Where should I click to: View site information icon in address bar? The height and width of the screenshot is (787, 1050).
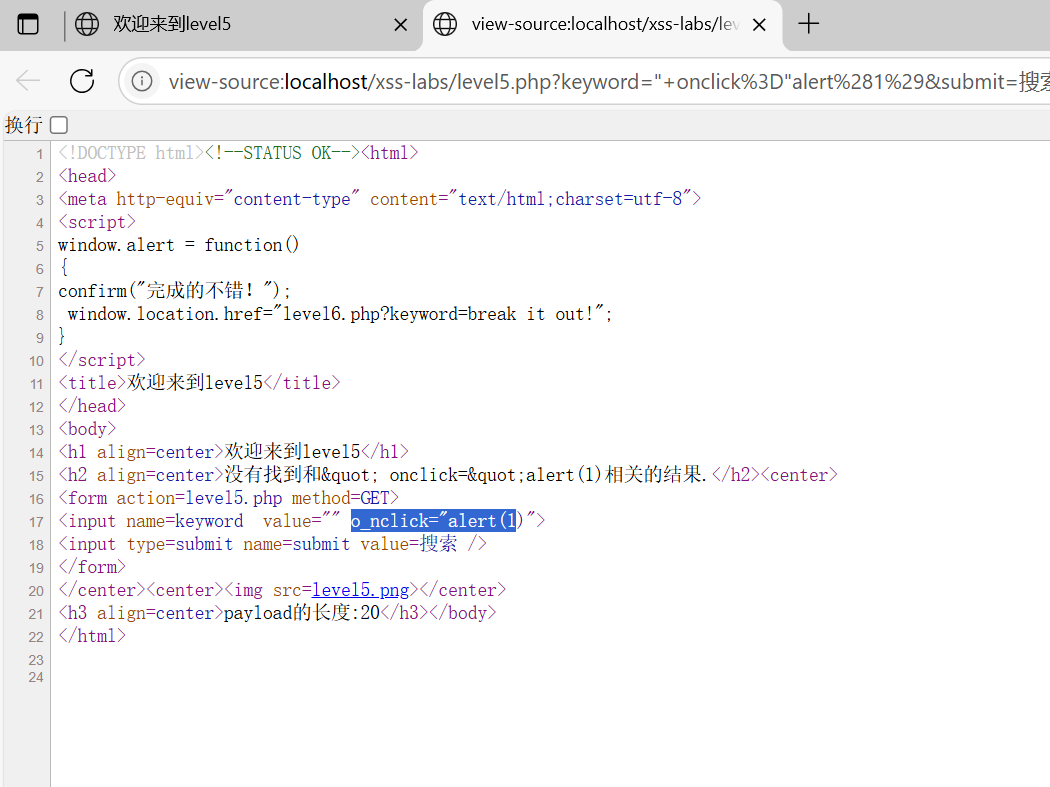pos(141,82)
